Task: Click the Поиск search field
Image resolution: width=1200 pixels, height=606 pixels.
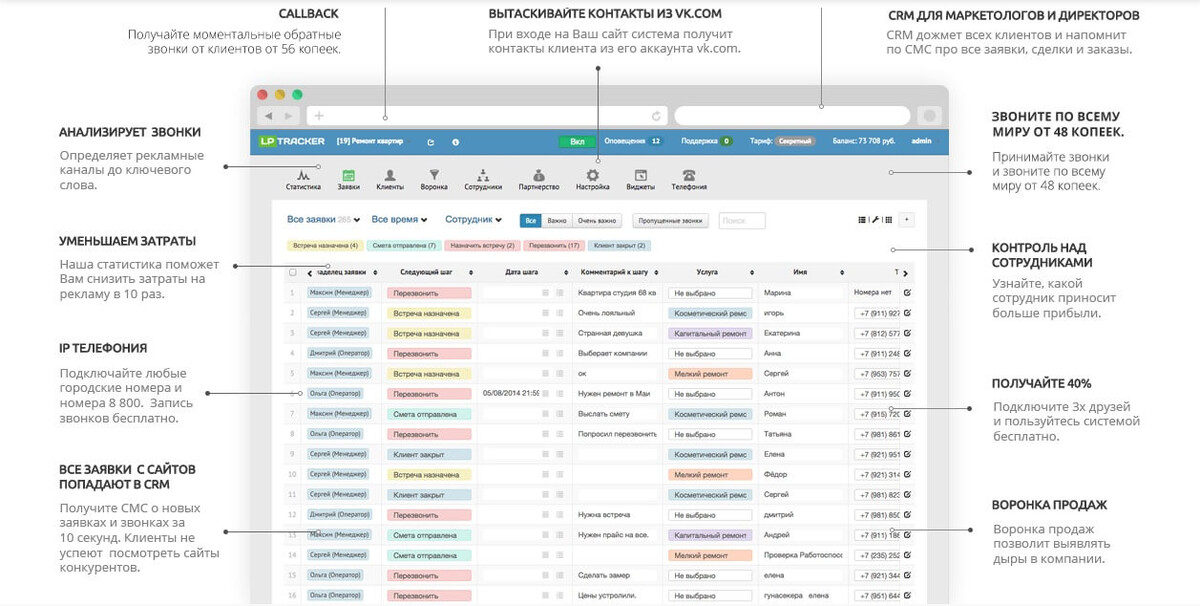Action: click(x=742, y=220)
